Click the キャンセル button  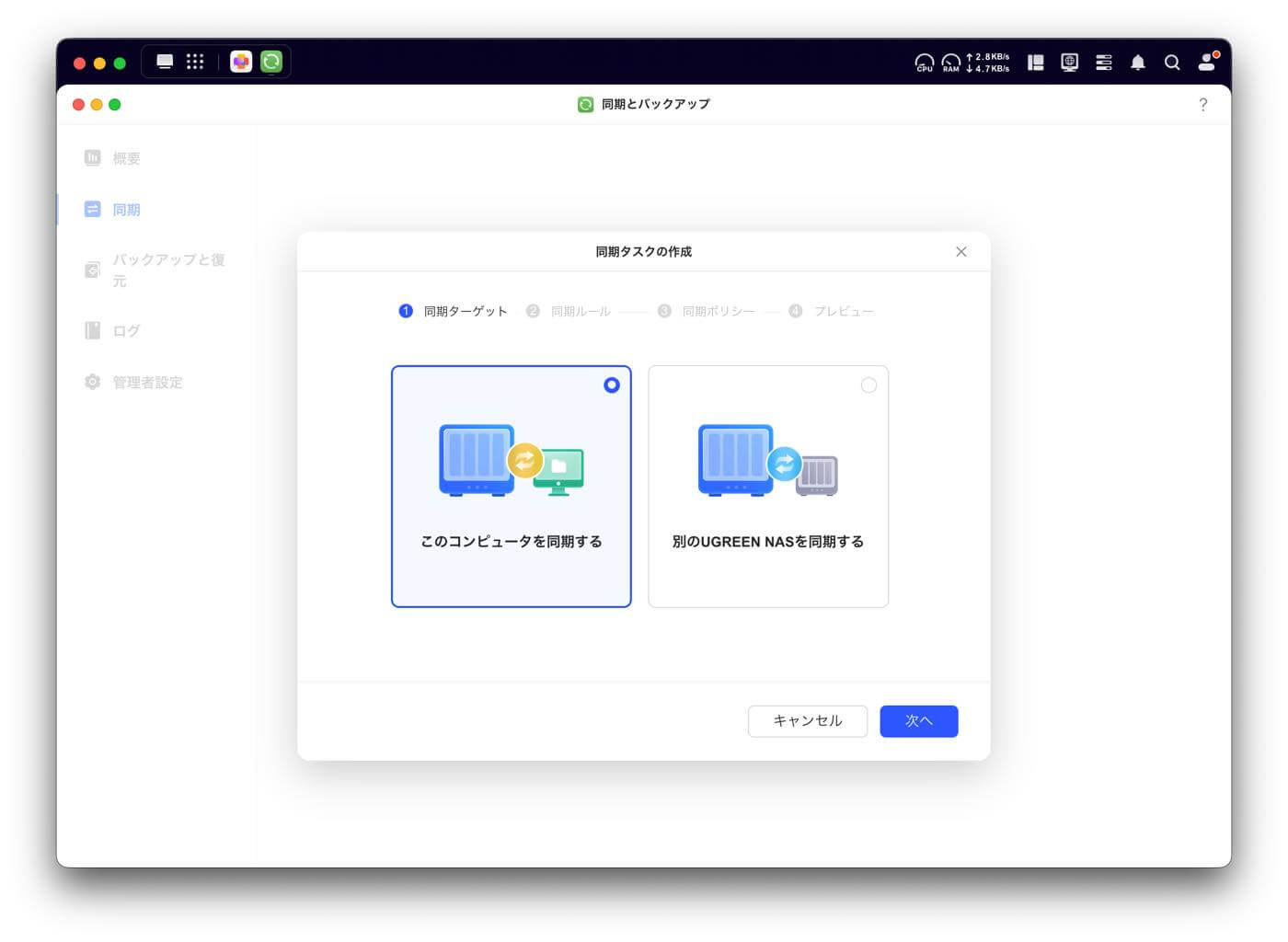pos(807,721)
